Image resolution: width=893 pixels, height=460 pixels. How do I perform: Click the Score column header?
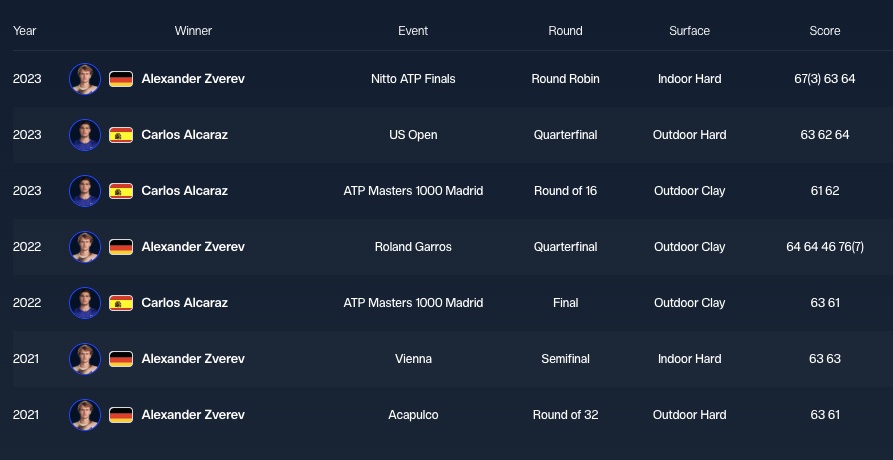coord(825,31)
